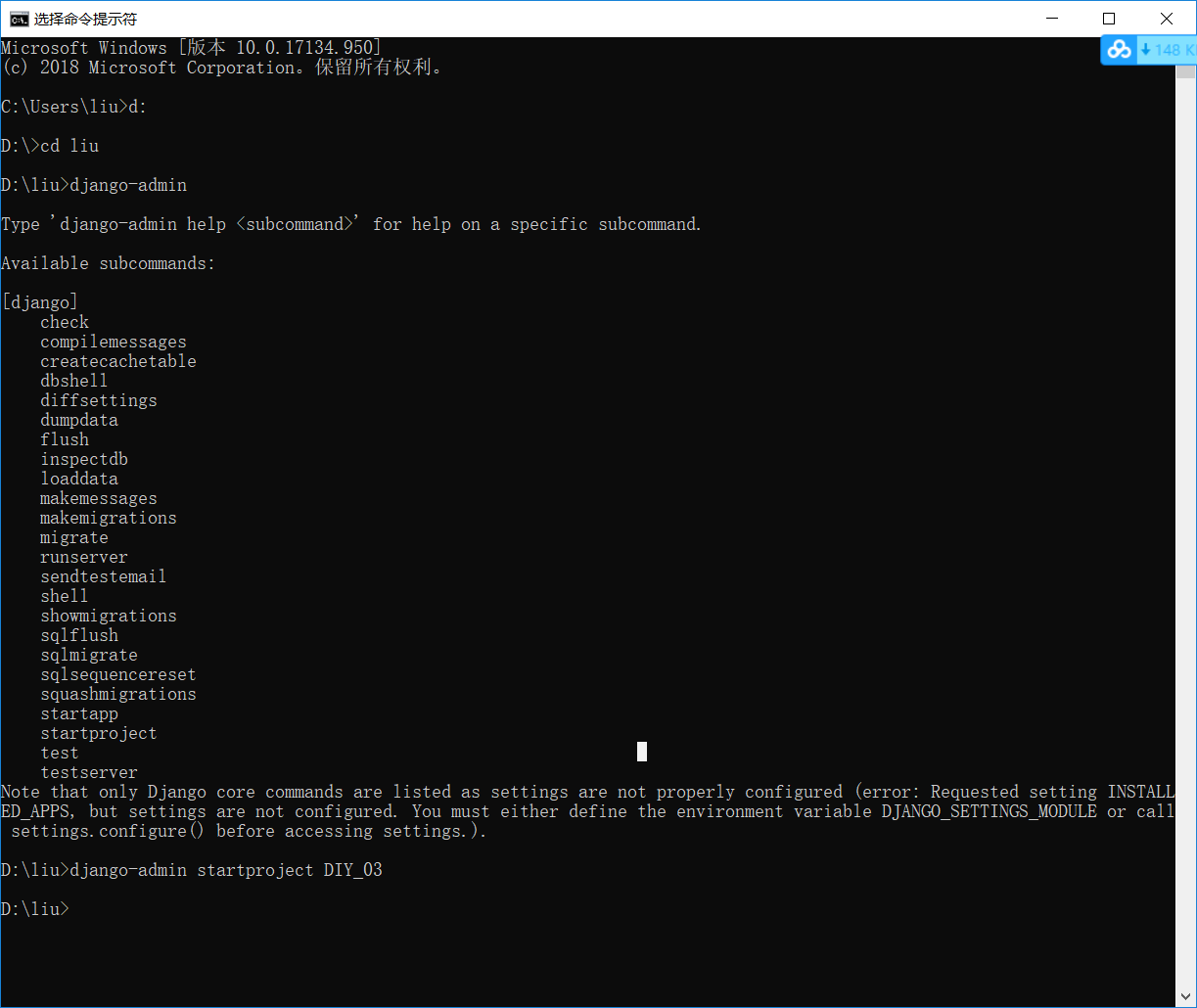Click the scrollbar down arrow
The height and width of the screenshot is (1008, 1197).
click(x=1185, y=997)
